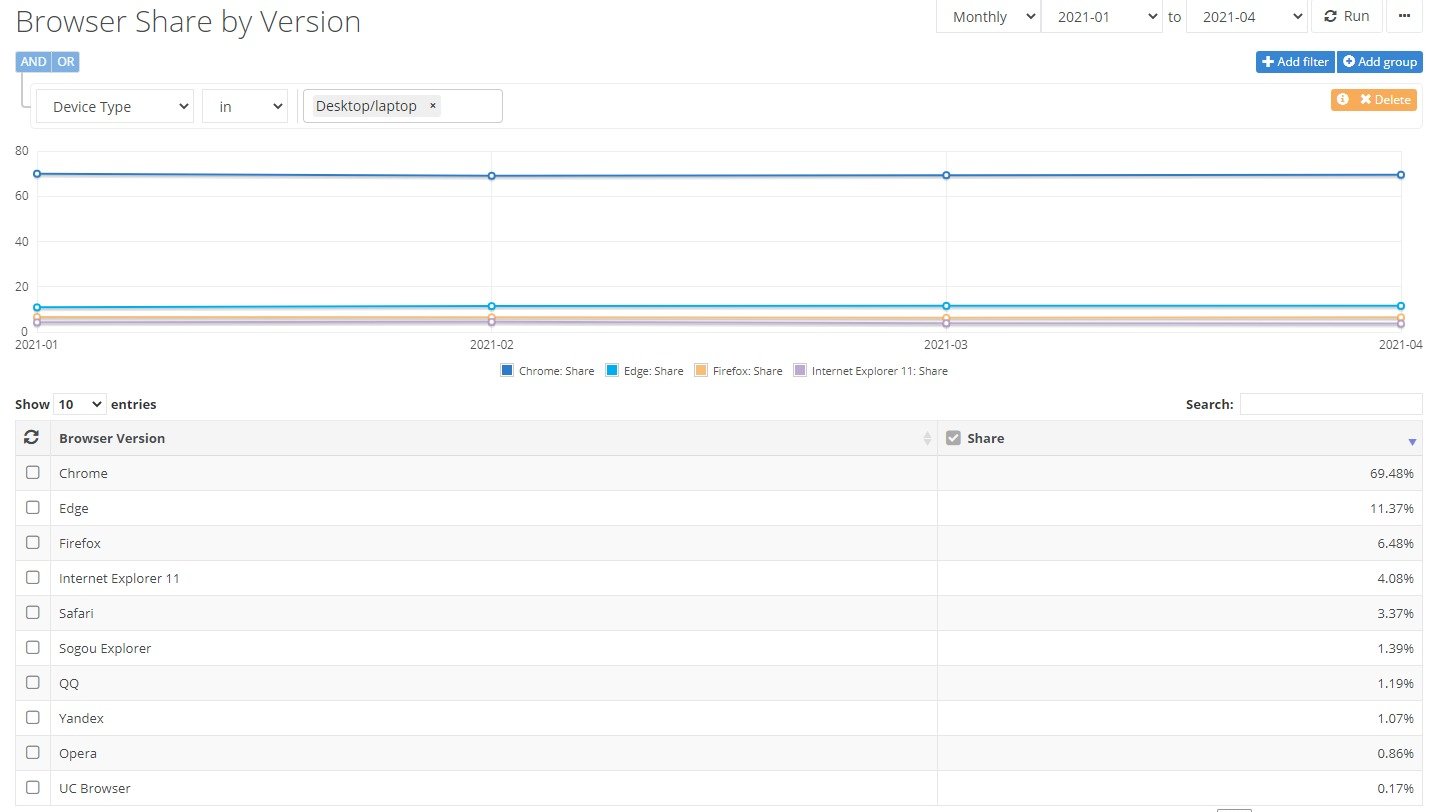Screen dimensions: 1440x812
Task: Check the Chrome row checkbox
Action: point(33,472)
